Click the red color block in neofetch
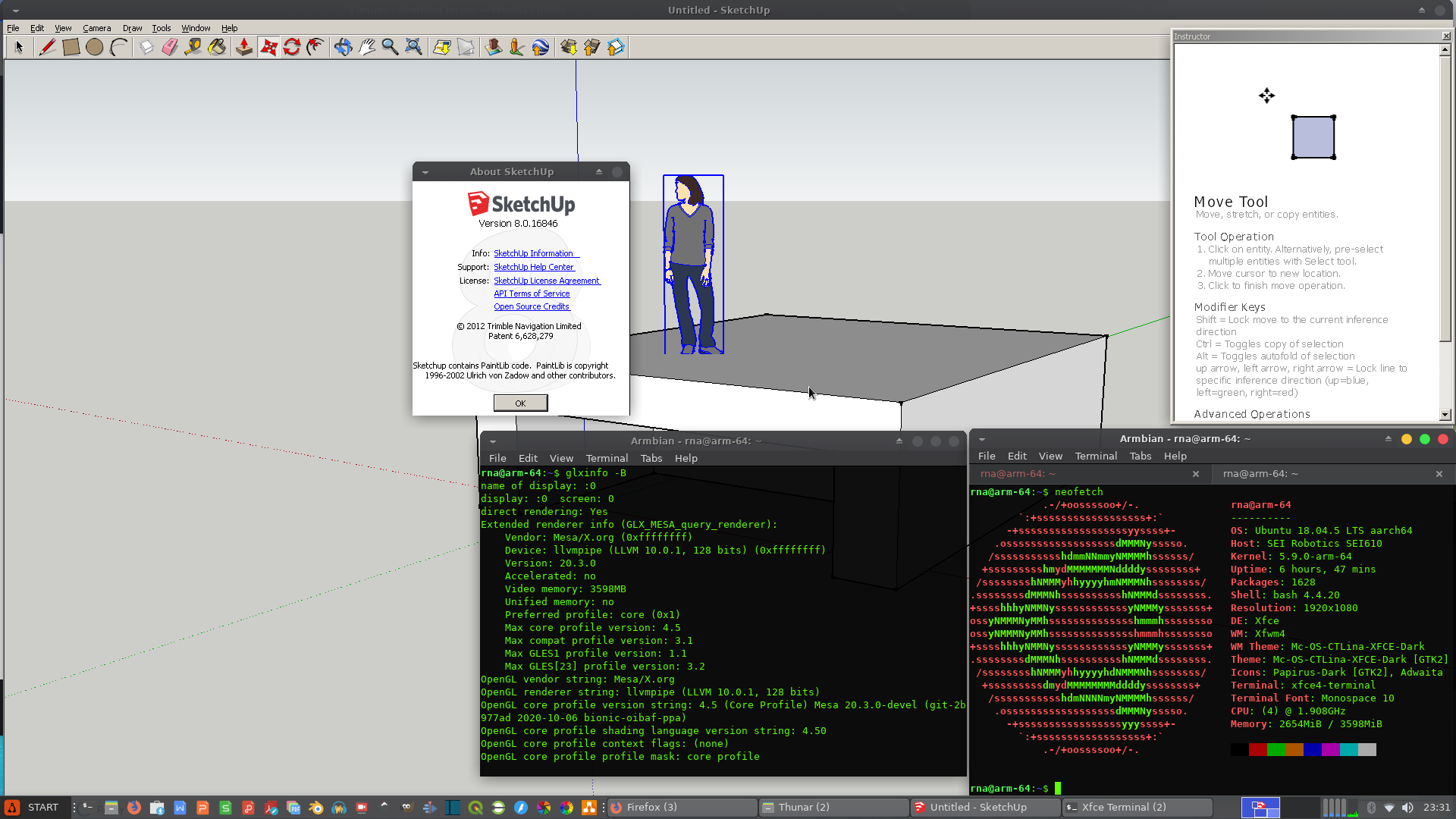 pyautogui.click(x=1257, y=750)
